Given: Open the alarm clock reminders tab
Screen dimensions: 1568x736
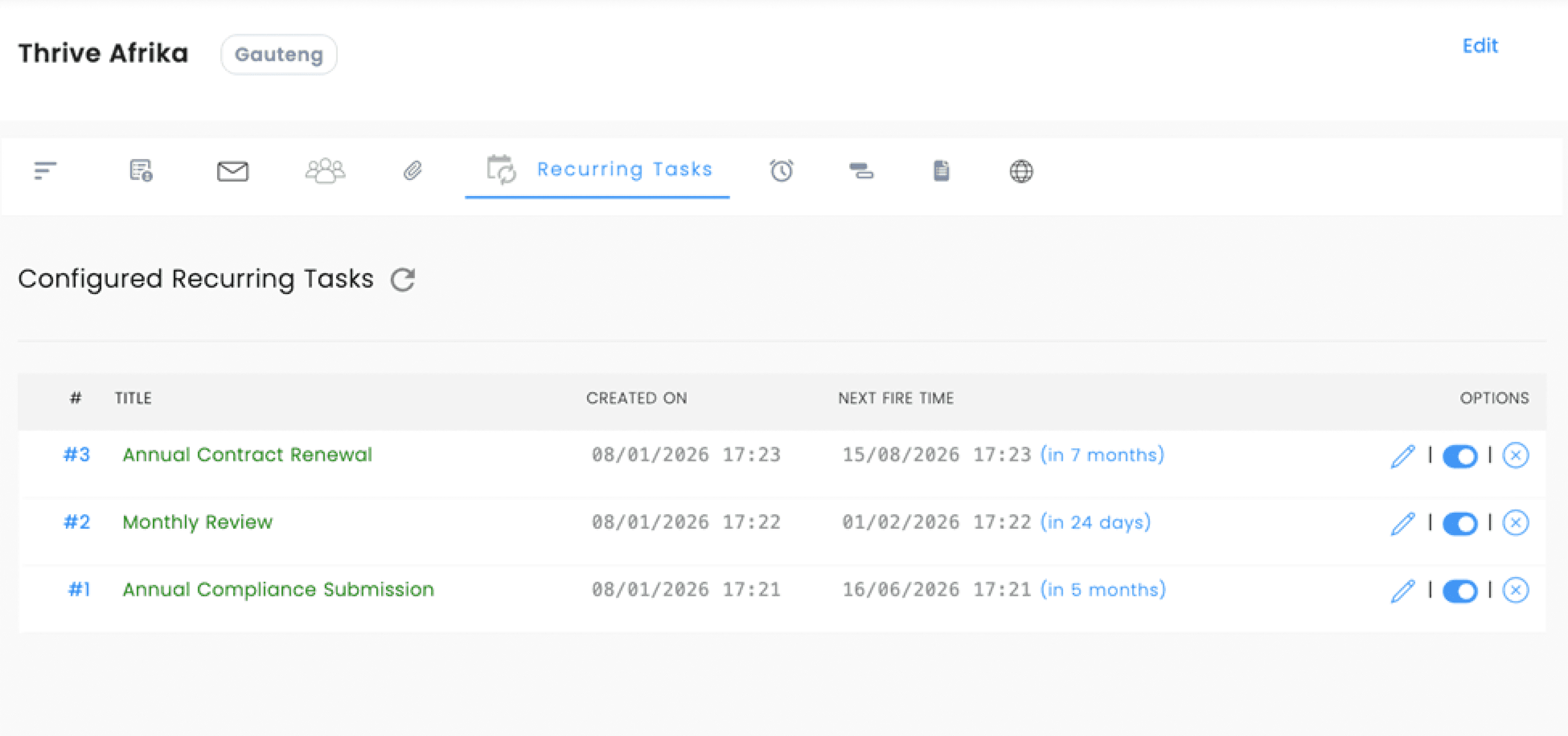Looking at the screenshot, I should (x=782, y=170).
